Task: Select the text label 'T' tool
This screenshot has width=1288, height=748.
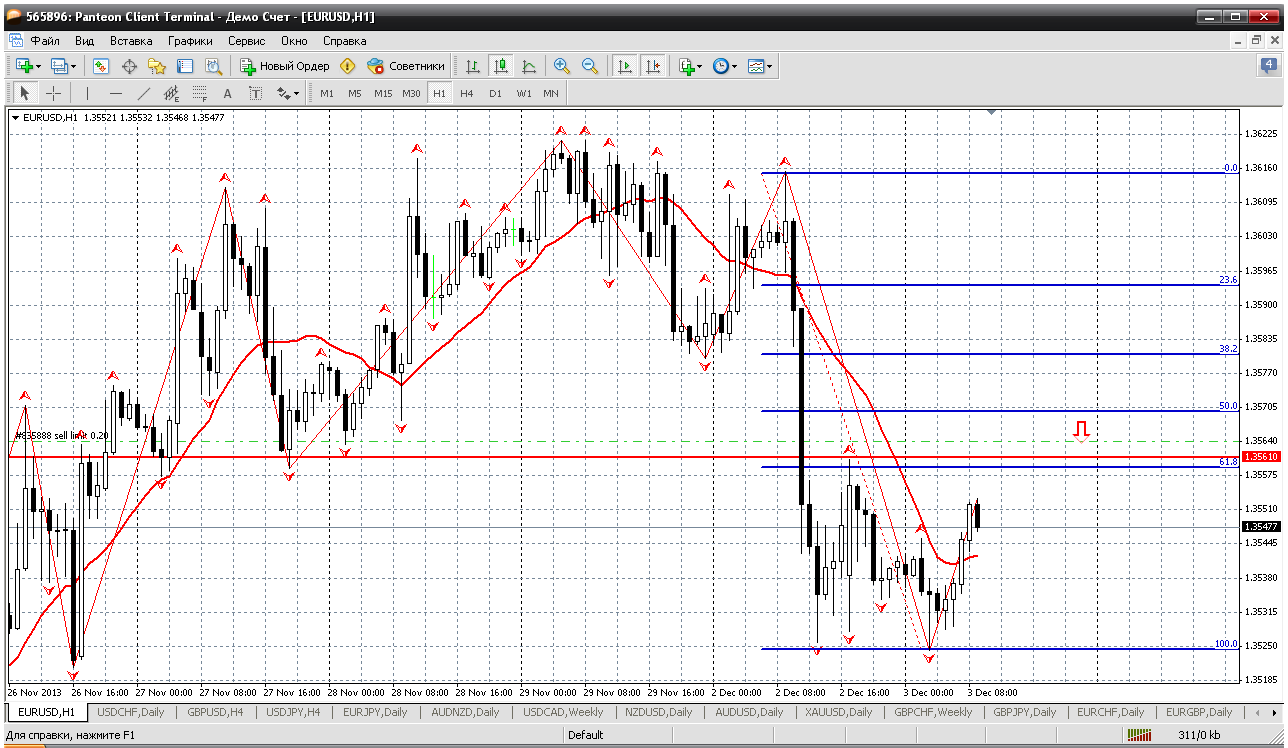Action: pyautogui.click(x=255, y=93)
